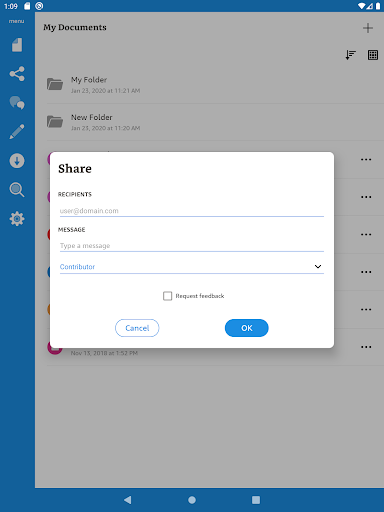This screenshot has height=512, width=384.
Task: Select the My Folder row text
Action: [89, 80]
